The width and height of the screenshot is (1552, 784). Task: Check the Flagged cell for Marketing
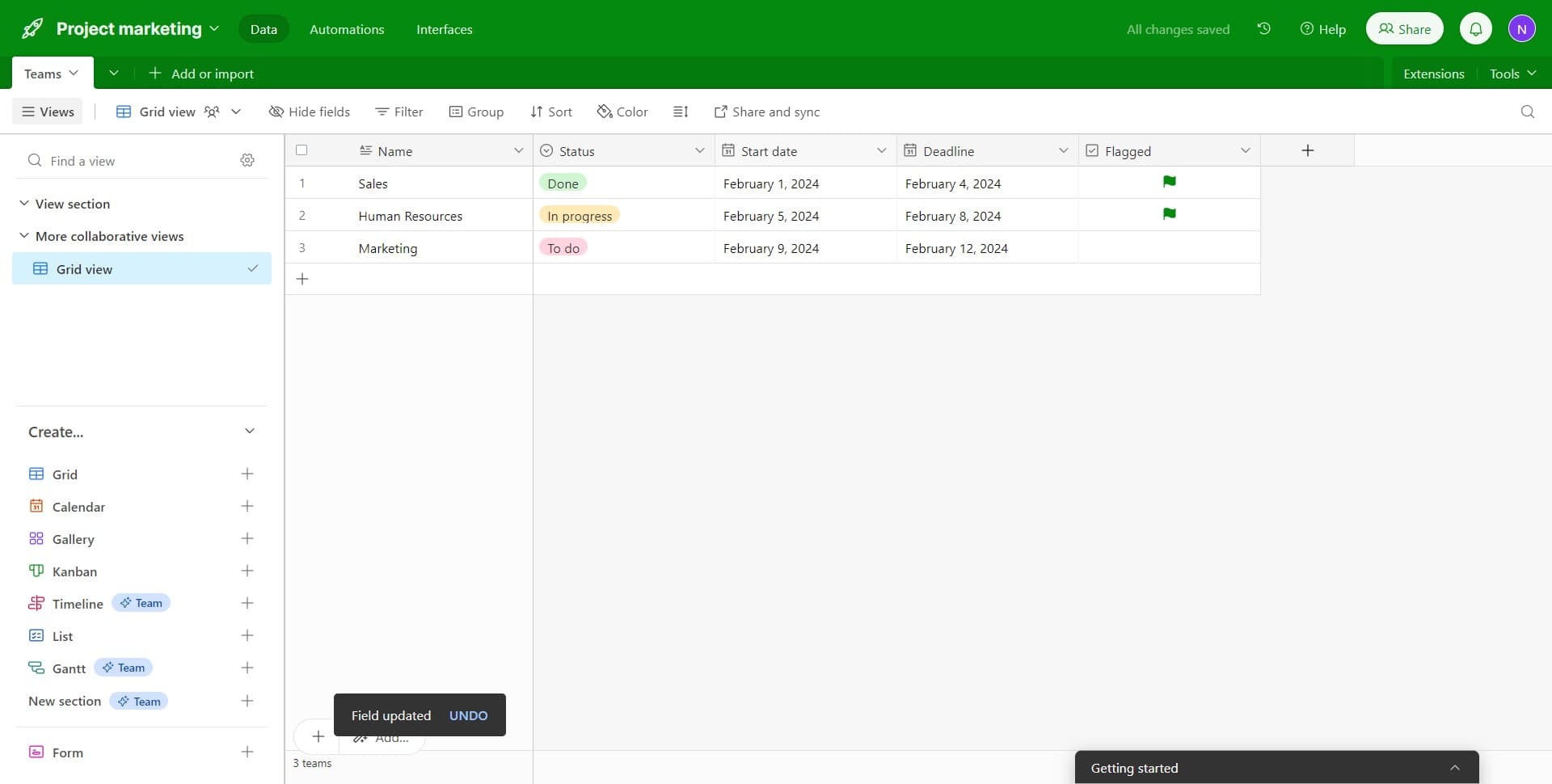click(x=1169, y=248)
